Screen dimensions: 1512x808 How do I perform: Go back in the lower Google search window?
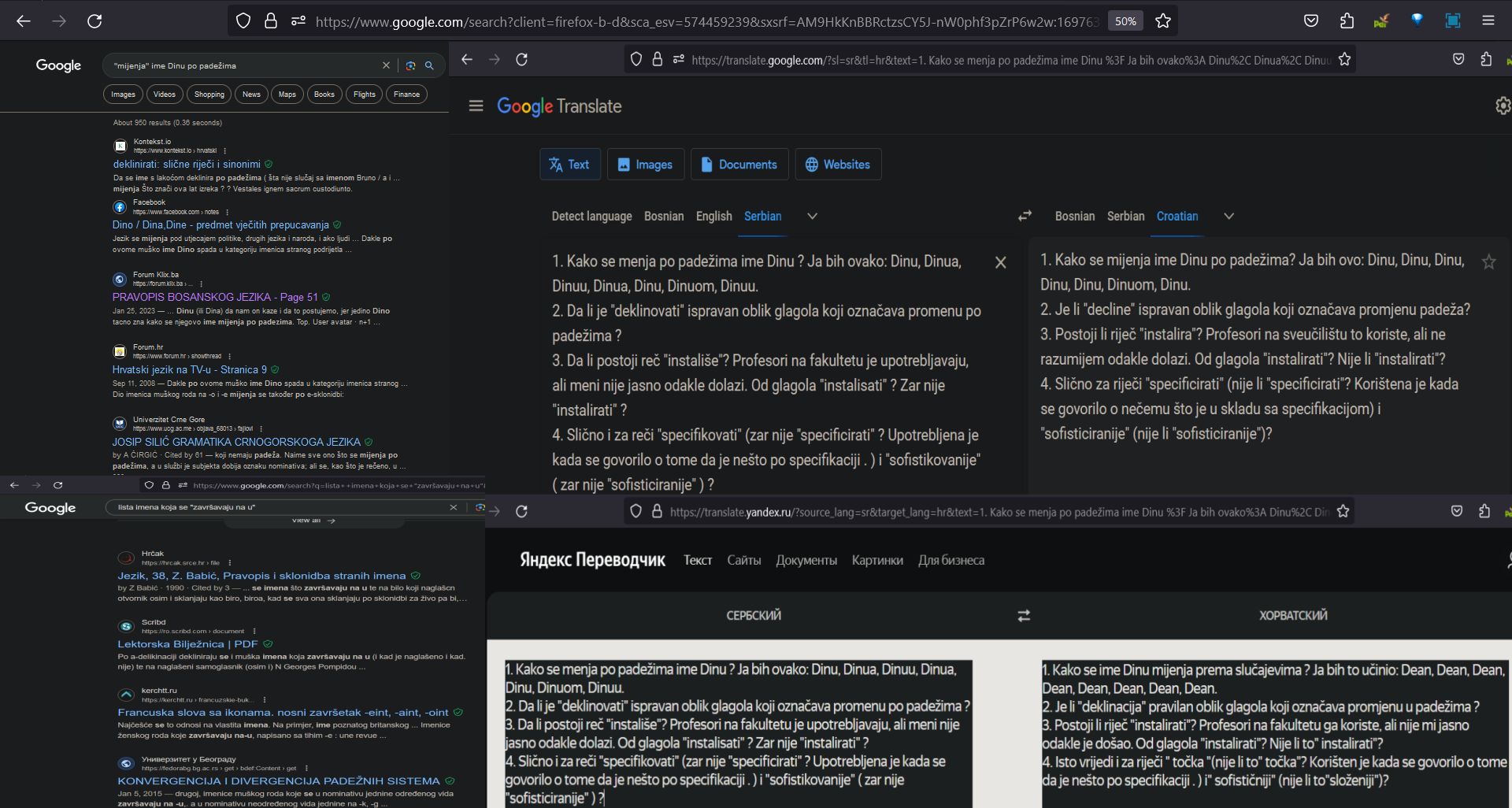pyautogui.click(x=14, y=485)
